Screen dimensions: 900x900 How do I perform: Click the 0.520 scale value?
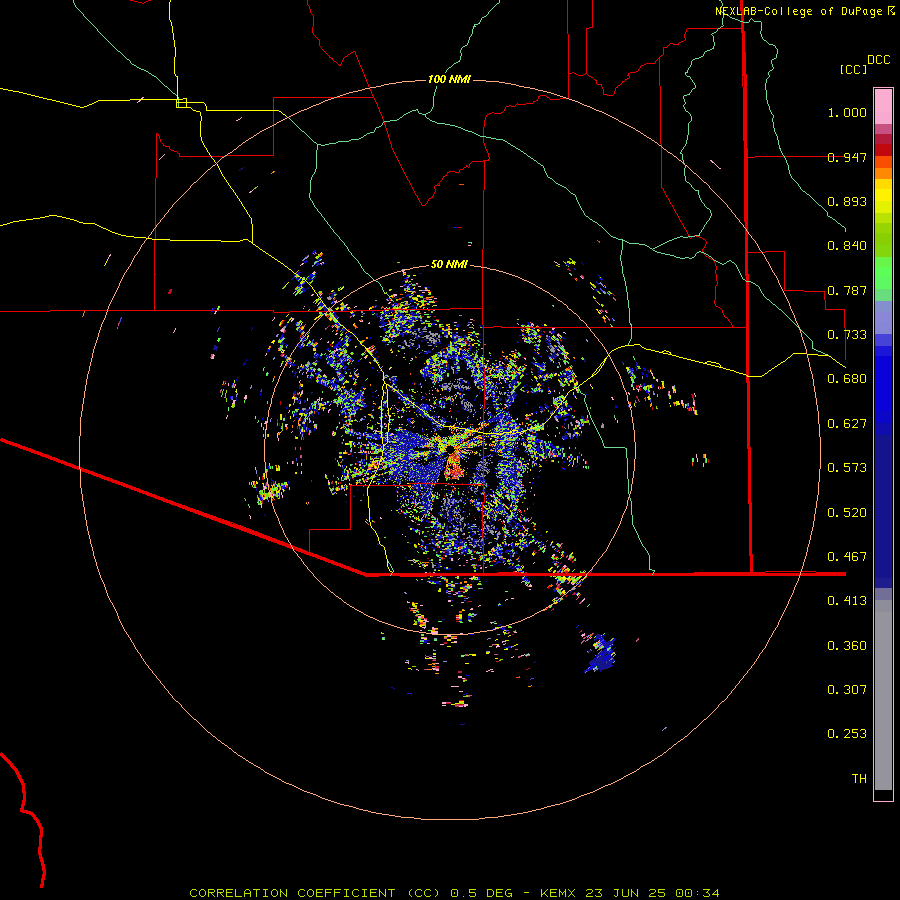[847, 513]
